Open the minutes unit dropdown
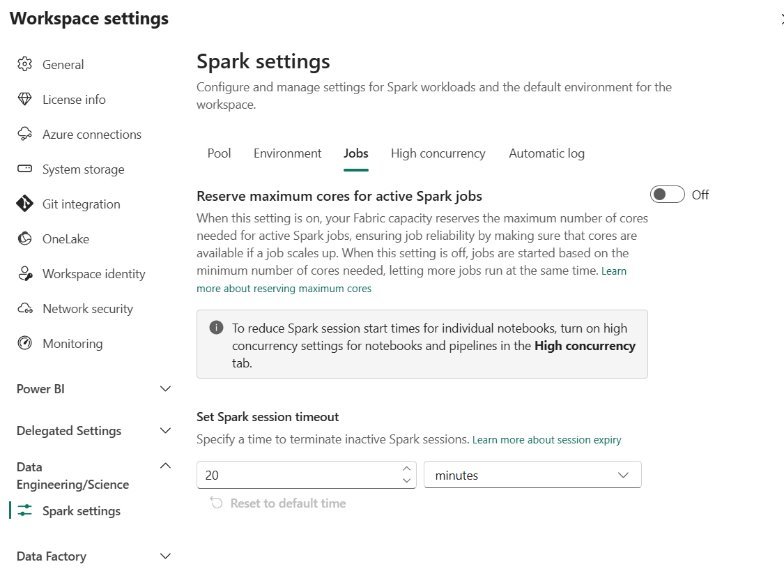 pyautogui.click(x=532, y=474)
